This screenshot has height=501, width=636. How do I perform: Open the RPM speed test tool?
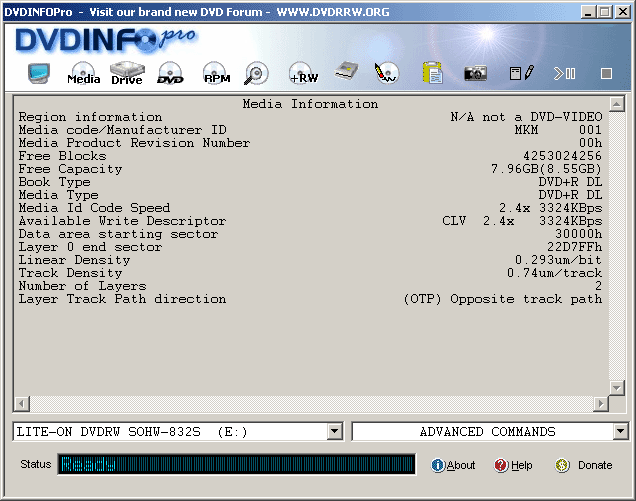[x=217, y=73]
